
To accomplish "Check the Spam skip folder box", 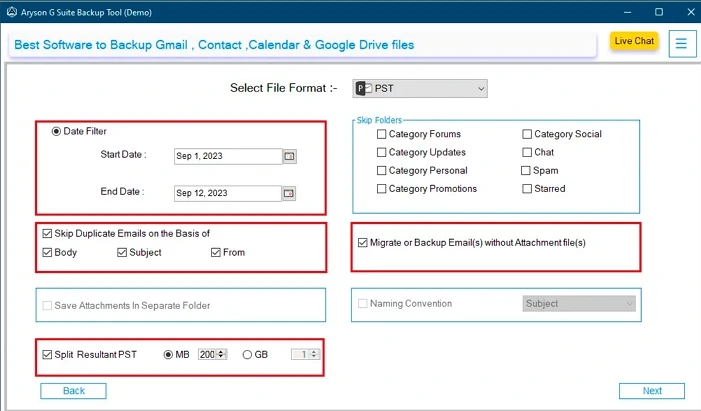I will pyautogui.click(x=527, y=171).
